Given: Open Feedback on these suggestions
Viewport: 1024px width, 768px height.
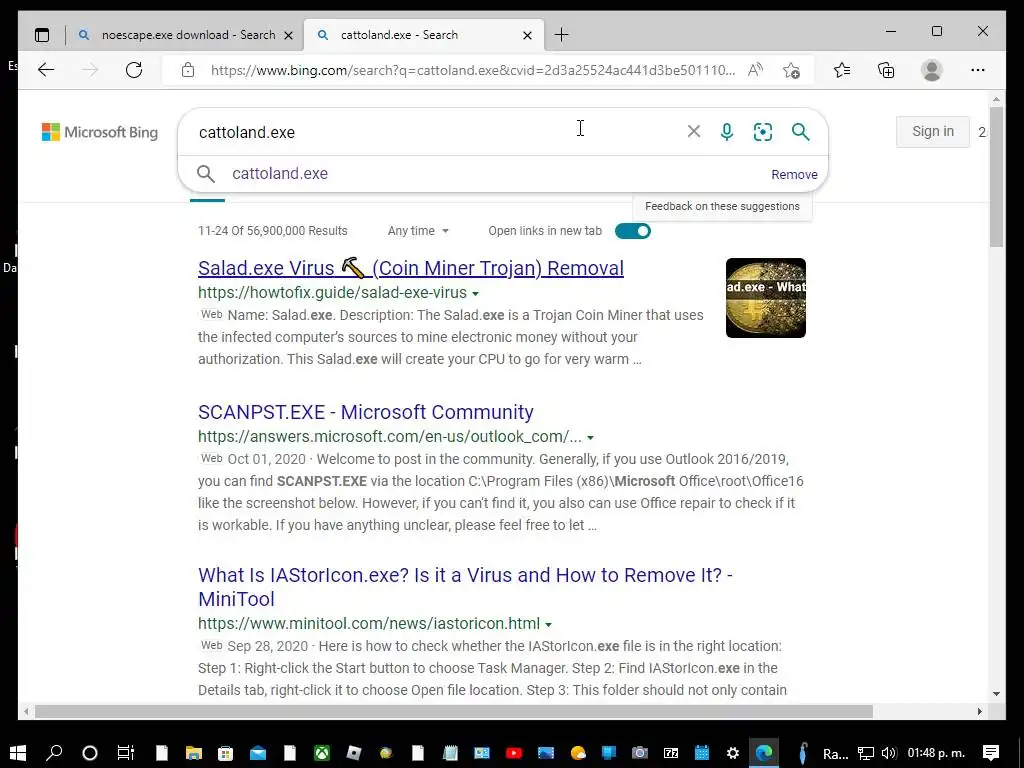Looking at the screenshot, I should click(x=722, y=206).
